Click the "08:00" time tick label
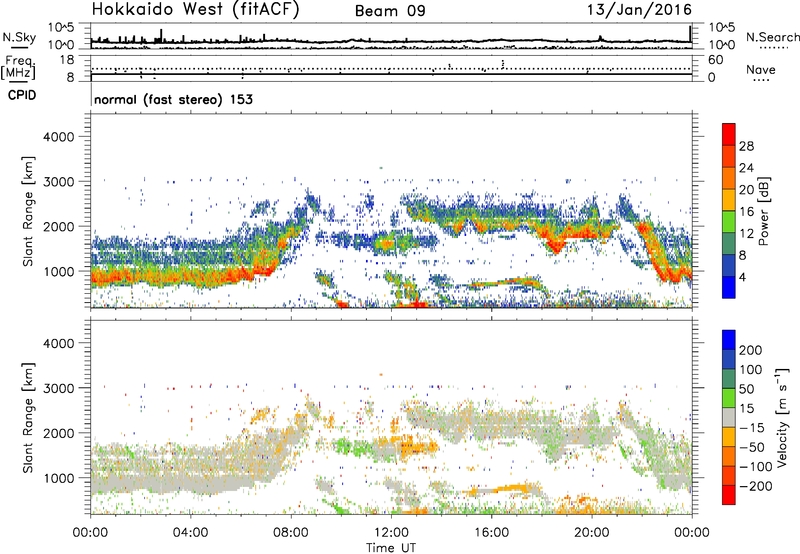This screenshot has height=554, width=800. tap(291, 533)
